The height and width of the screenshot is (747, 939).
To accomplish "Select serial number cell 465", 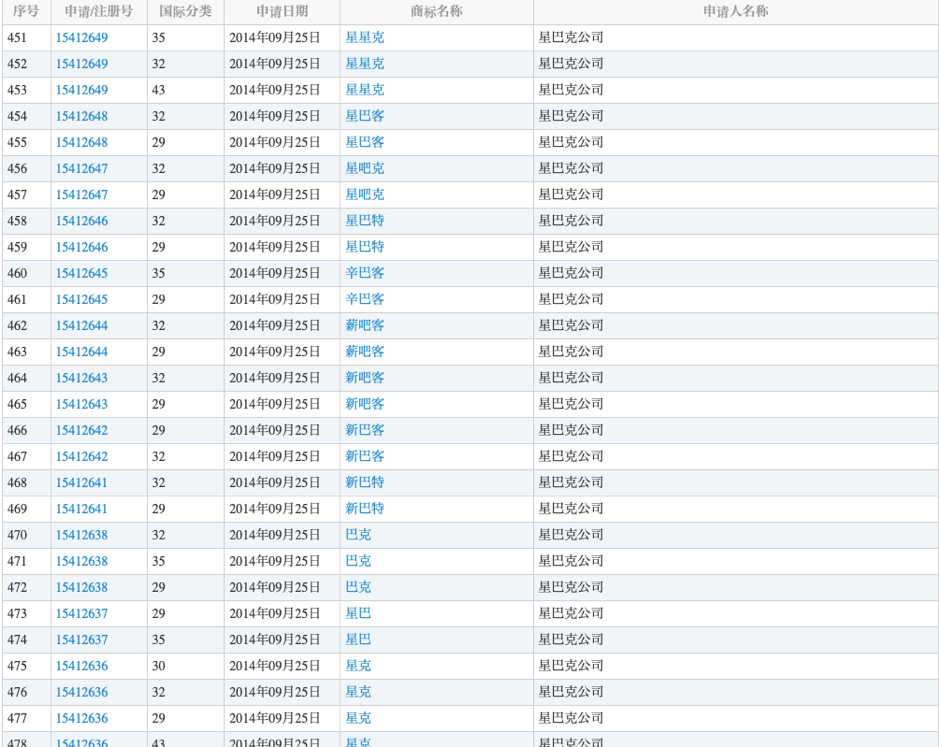I will point(17,404).
